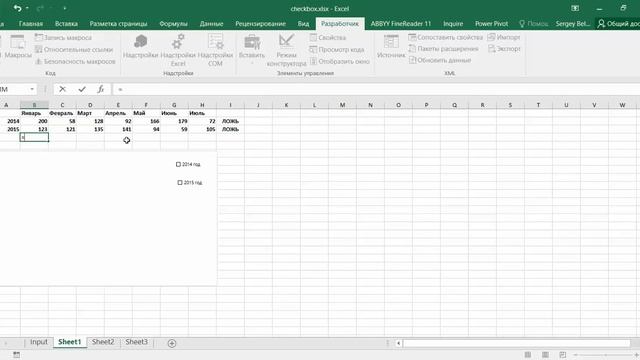640x360 pixels.
Task: Switch to the Input sheet tab
Action: 39,342
